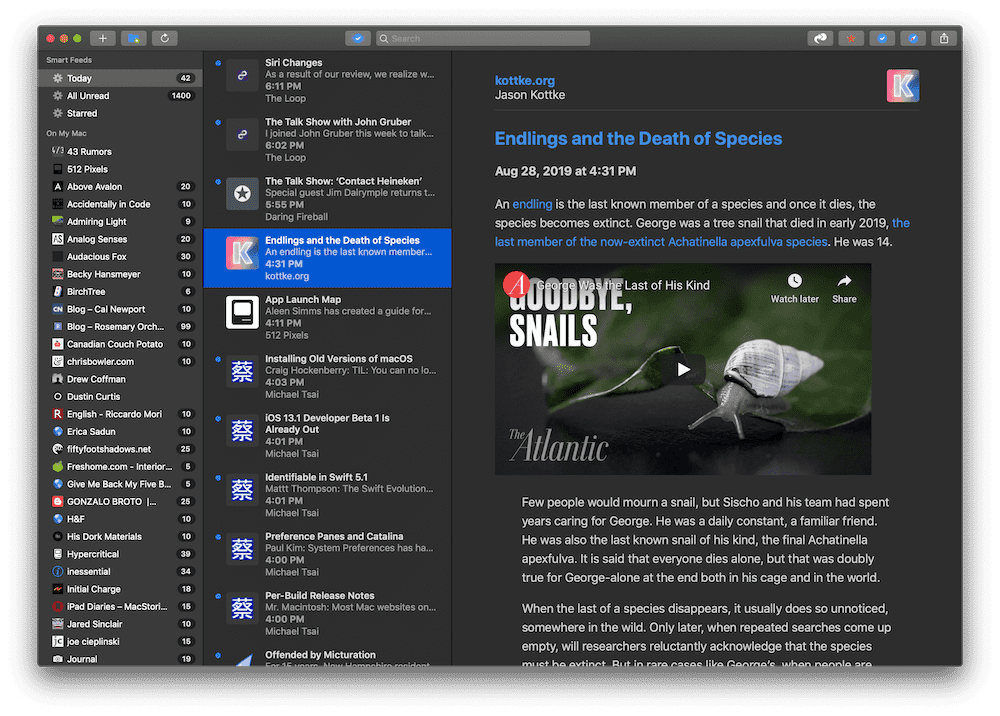This screenshot has width=1000, height=716.
Task: Open the 43 Rumors feed
Action: point(120,152)
